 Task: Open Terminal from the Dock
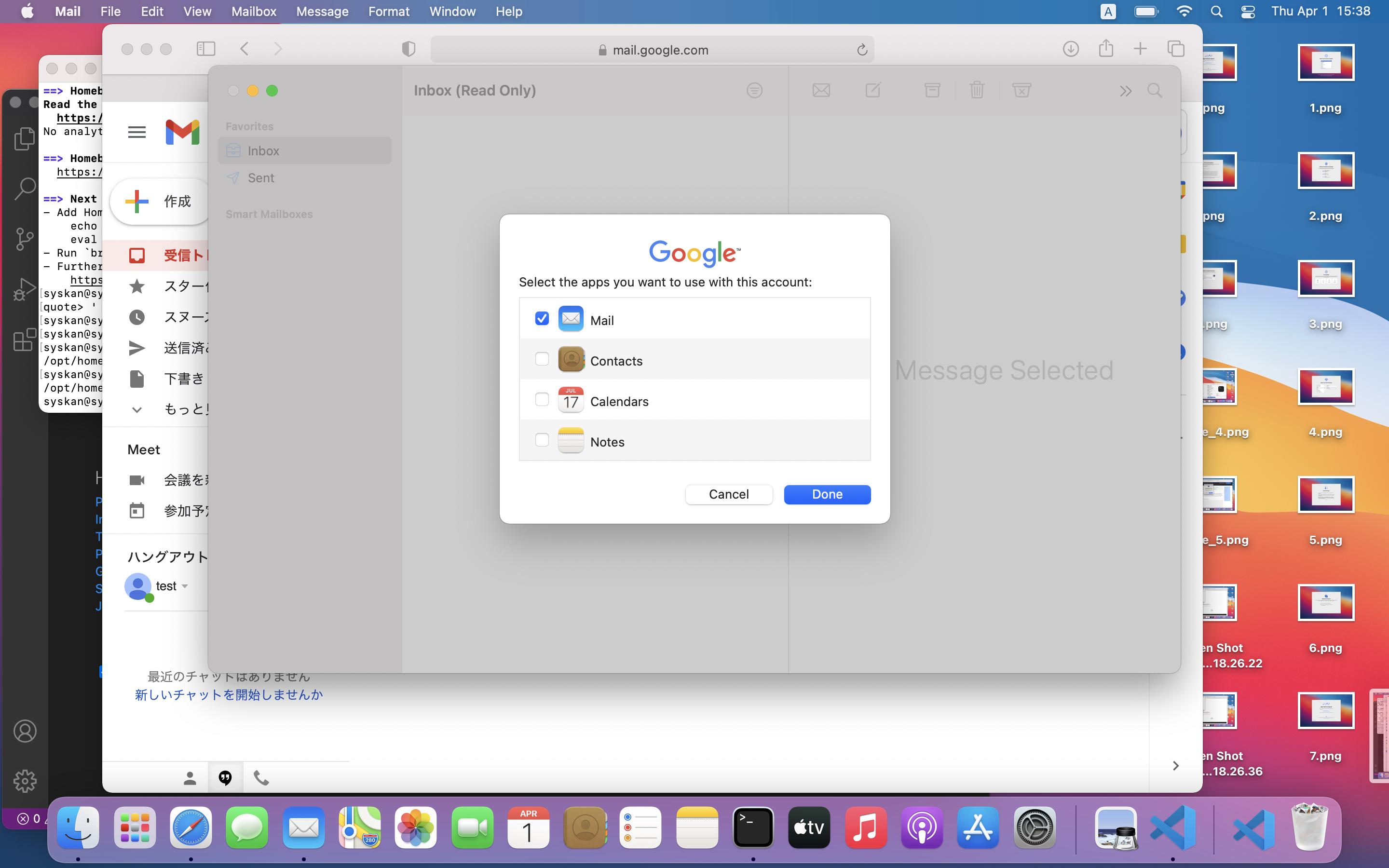(x=753, y=827)
